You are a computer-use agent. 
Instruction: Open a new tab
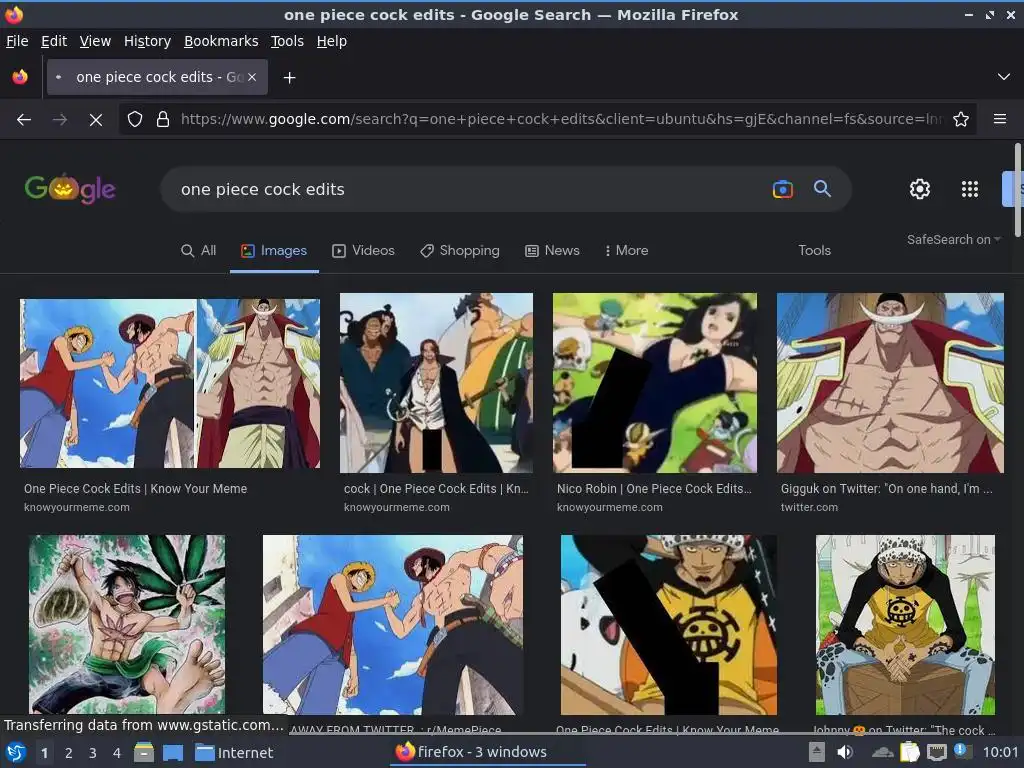coord(289,78)
